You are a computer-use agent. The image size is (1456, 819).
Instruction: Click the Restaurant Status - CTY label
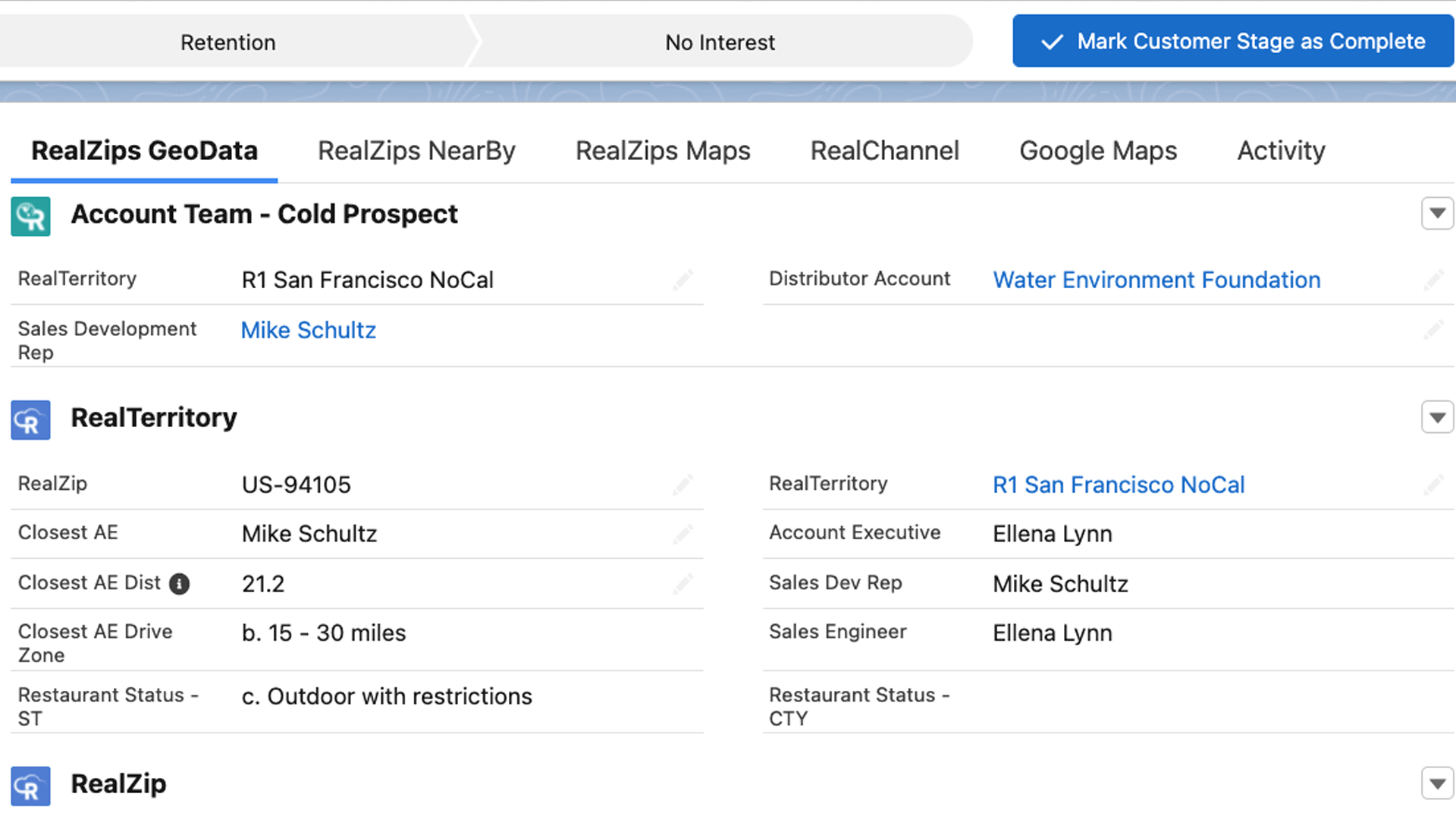(x=859, y=707)
